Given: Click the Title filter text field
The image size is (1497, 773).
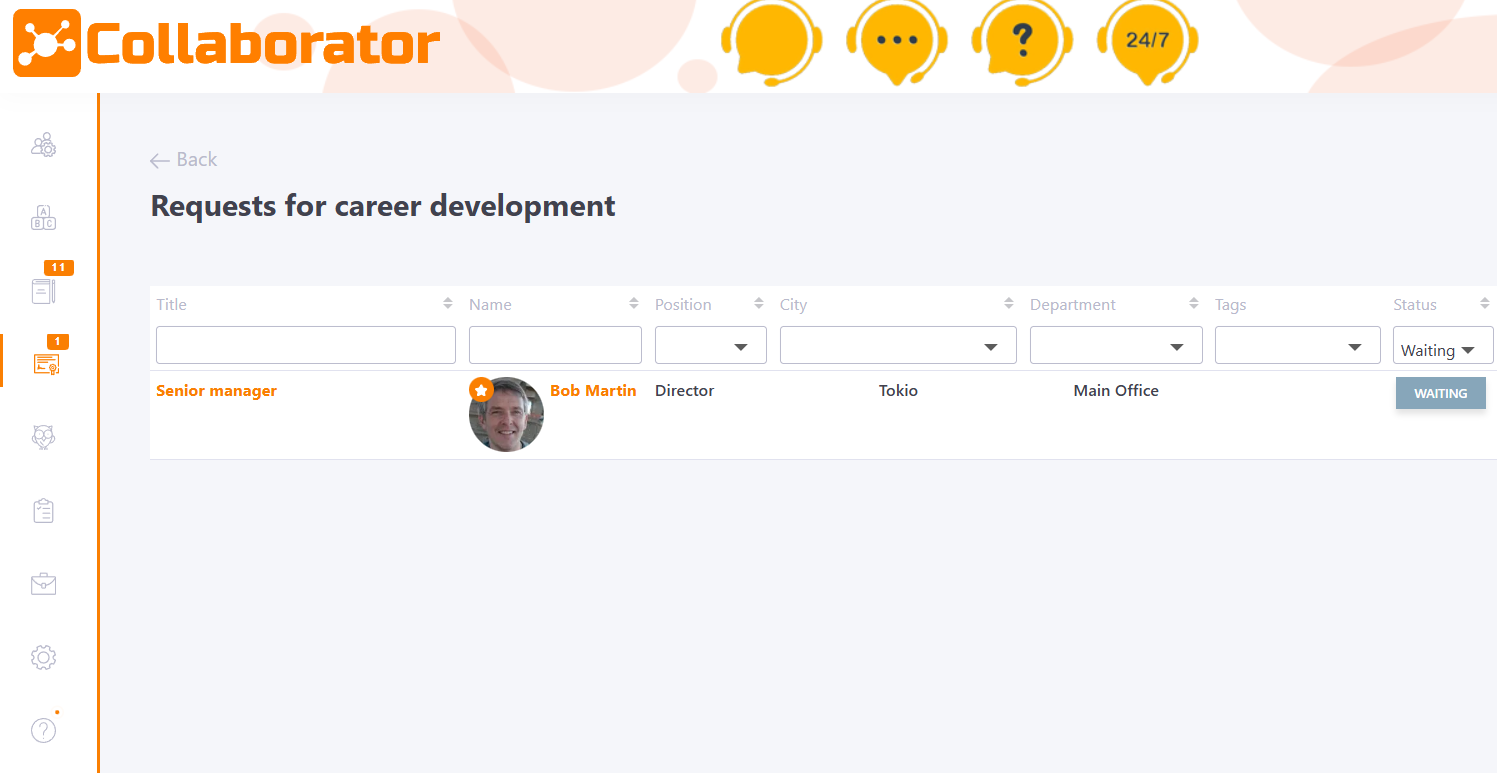Looking at the screenshot, I should click(305, 345).
